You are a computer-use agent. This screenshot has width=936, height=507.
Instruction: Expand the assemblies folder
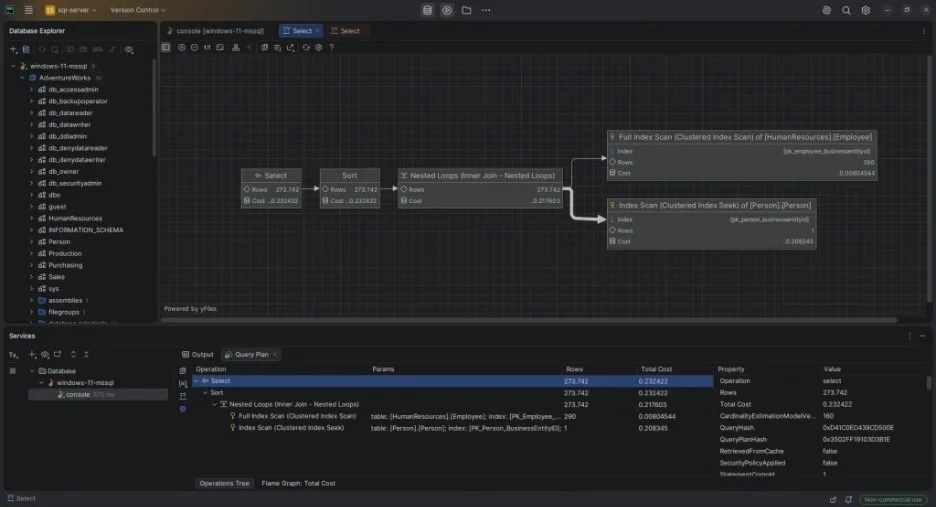32,300
